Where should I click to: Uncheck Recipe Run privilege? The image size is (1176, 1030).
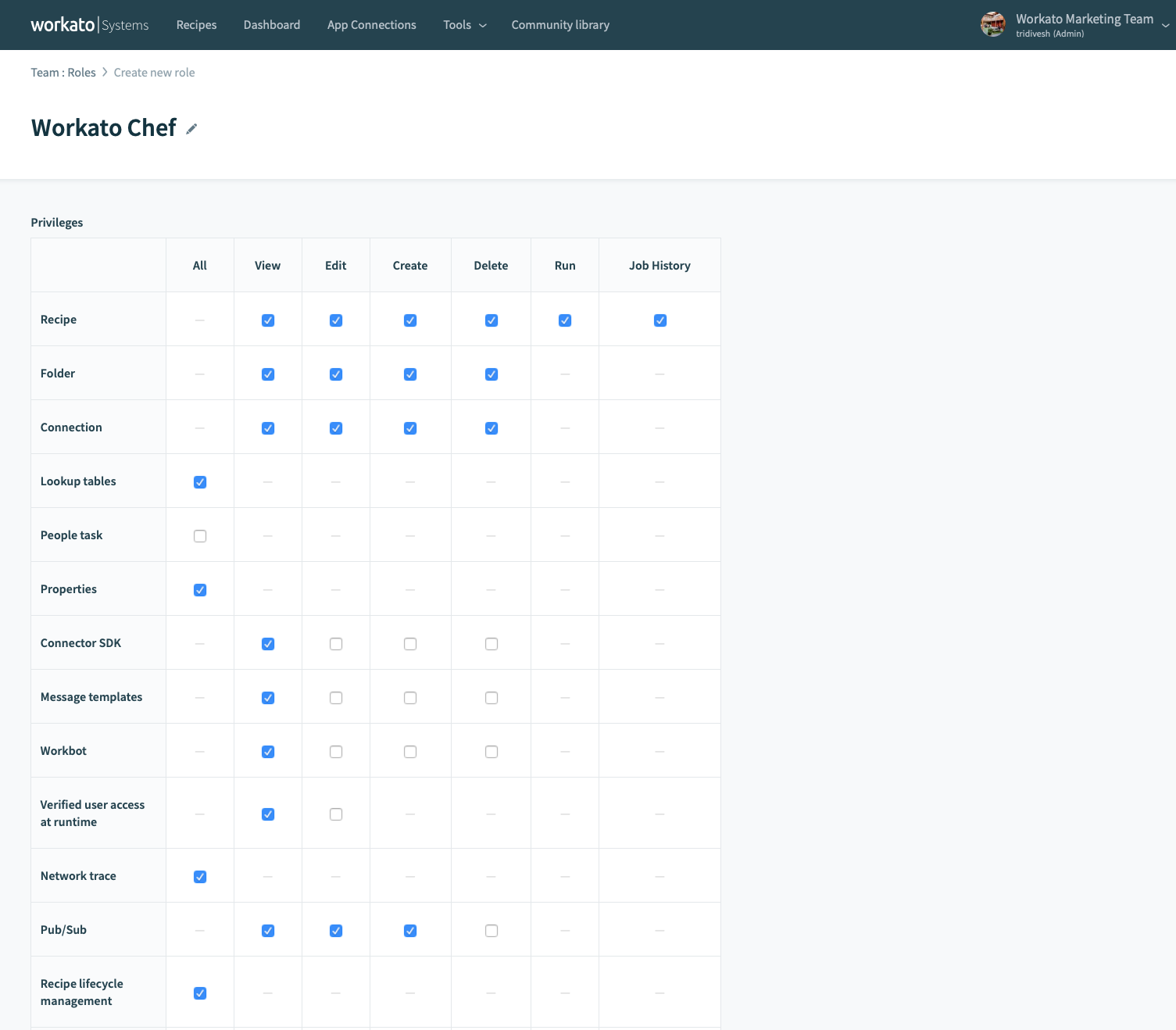[x=565, y=320]
